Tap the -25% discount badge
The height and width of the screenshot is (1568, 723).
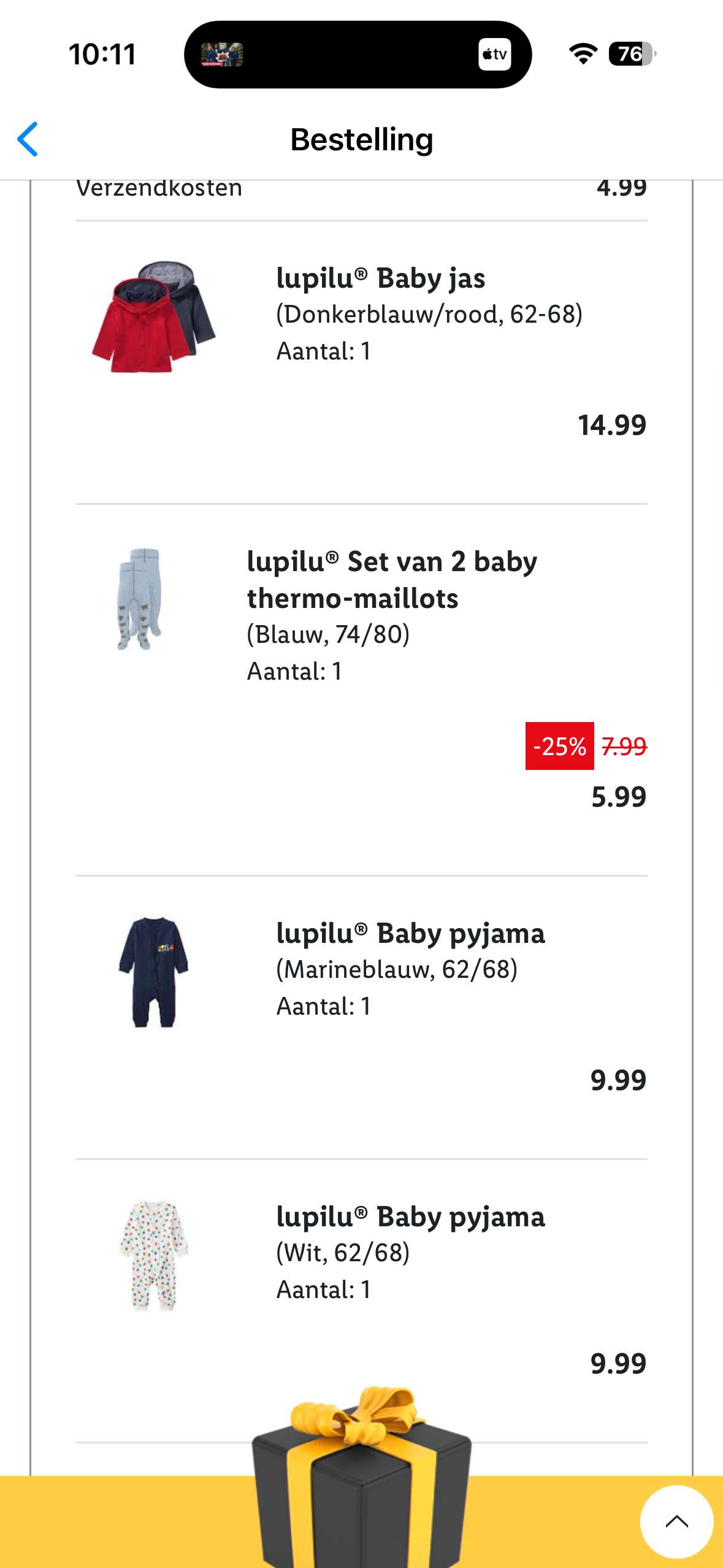tap(559, 746)
